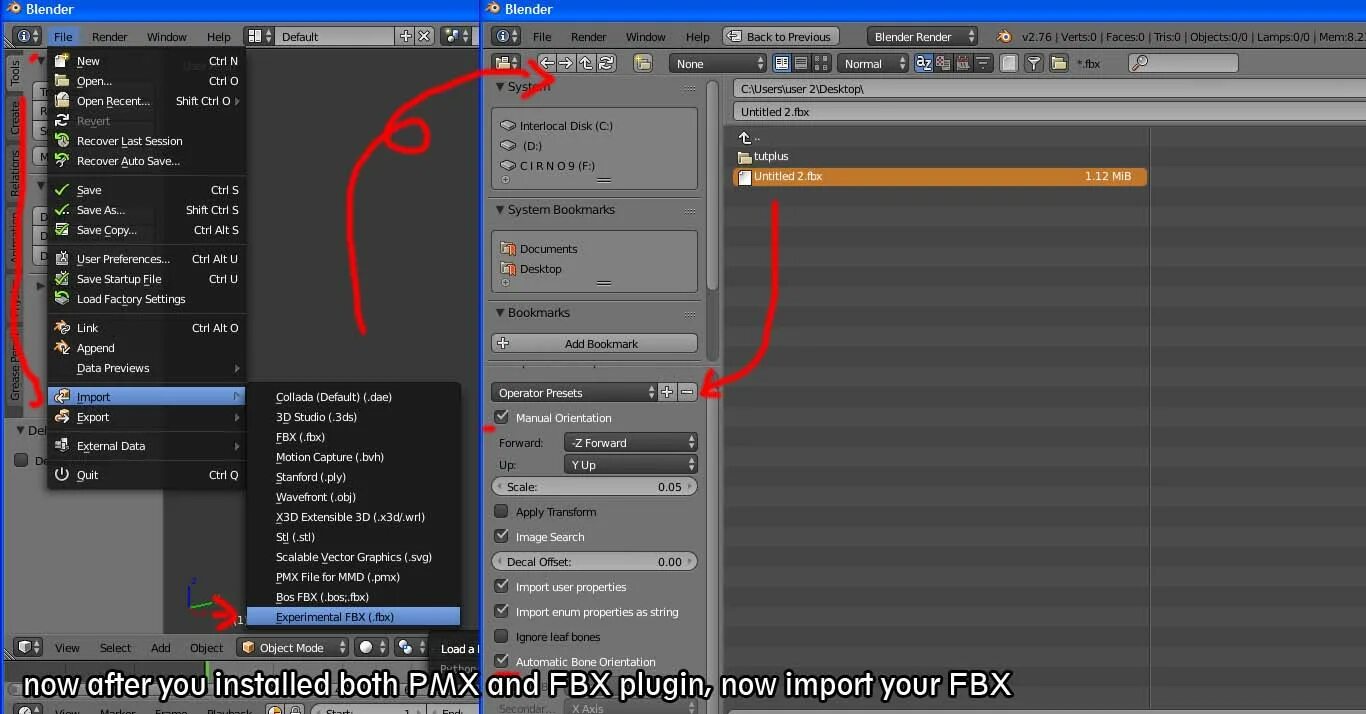Add a new screen layout with plus

405,36
